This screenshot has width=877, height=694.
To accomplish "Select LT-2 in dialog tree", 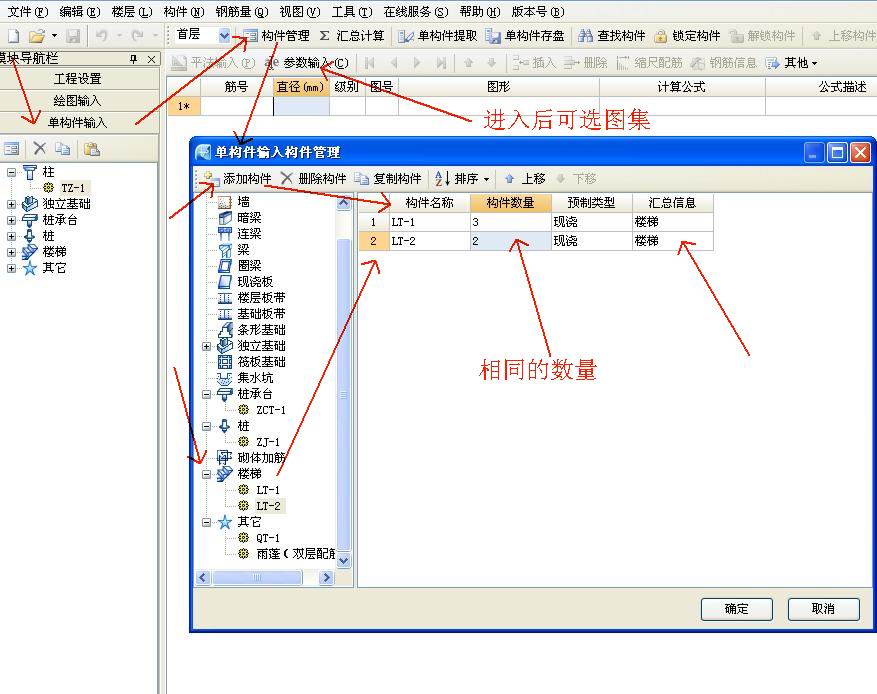I will 268,506.
